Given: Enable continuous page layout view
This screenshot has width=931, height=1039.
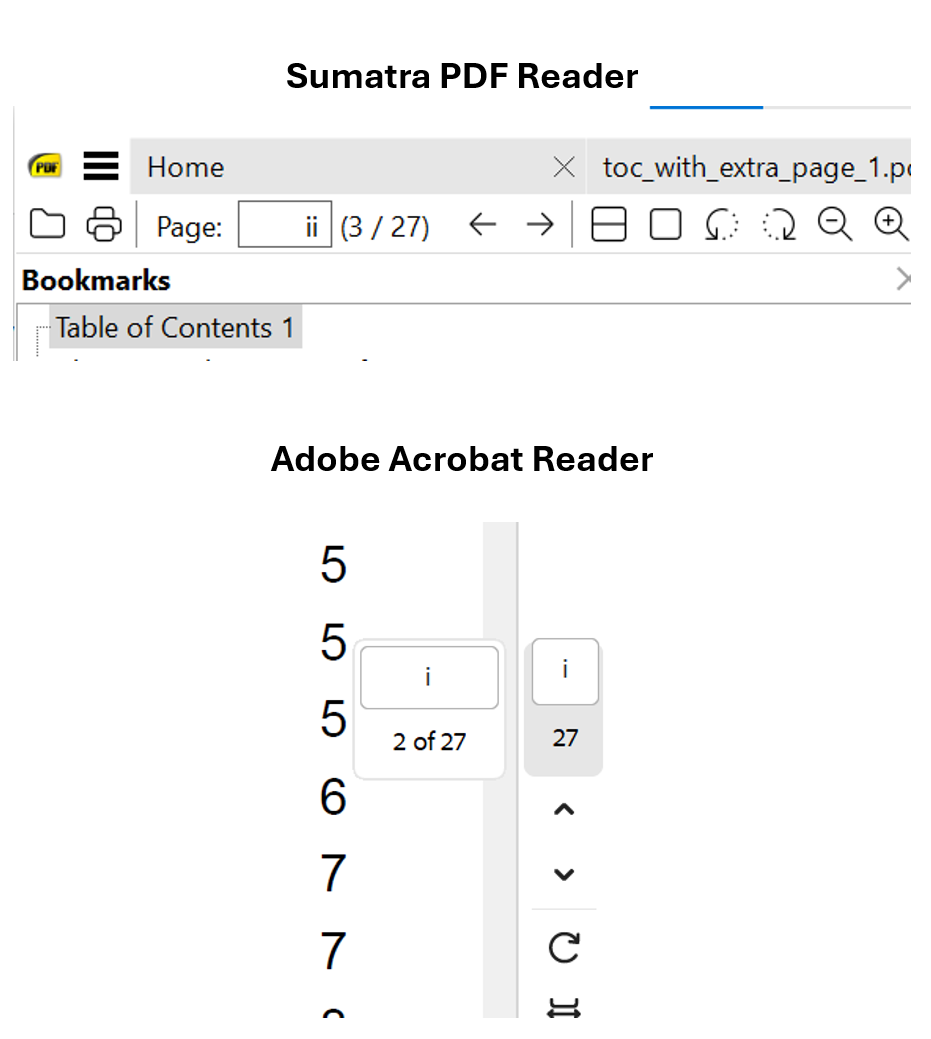Looking at the screenshot, I should [609, 225].
